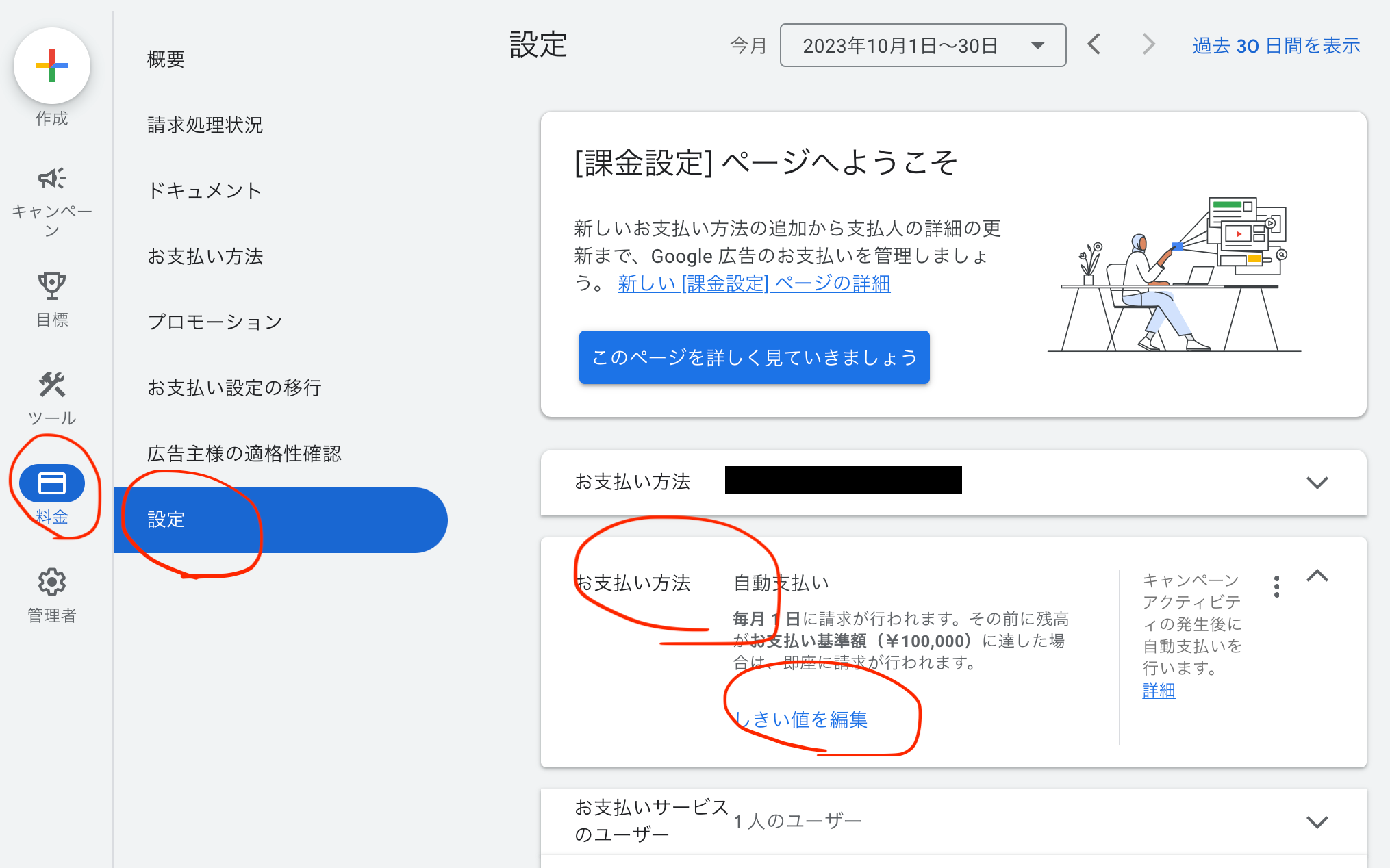Go to previous date period arrow
This screenshot has width=1390, height=868.
click(x=1095, y=45)
